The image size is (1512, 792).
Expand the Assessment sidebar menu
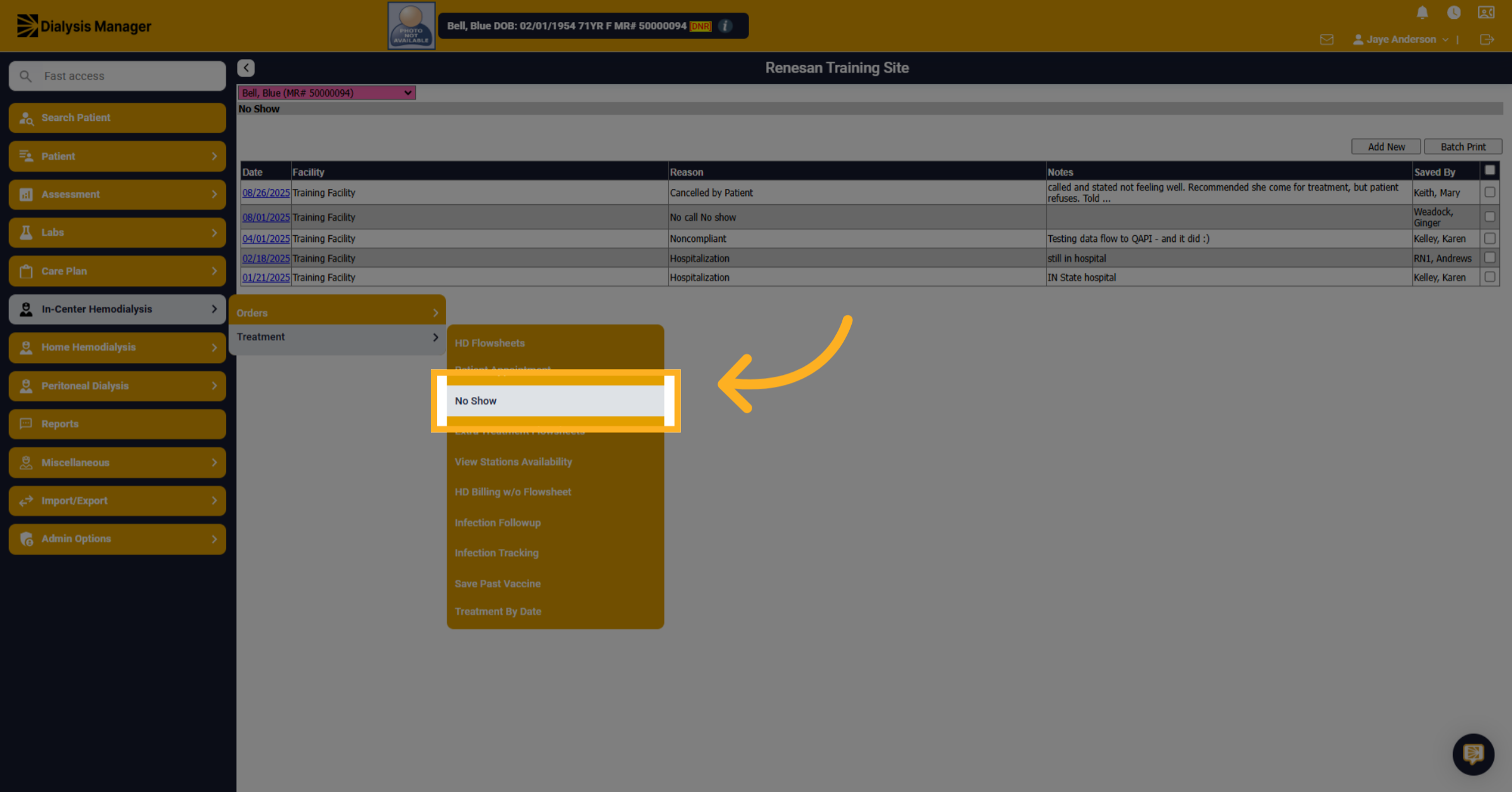pyautogui.click(x=118, y=195)
